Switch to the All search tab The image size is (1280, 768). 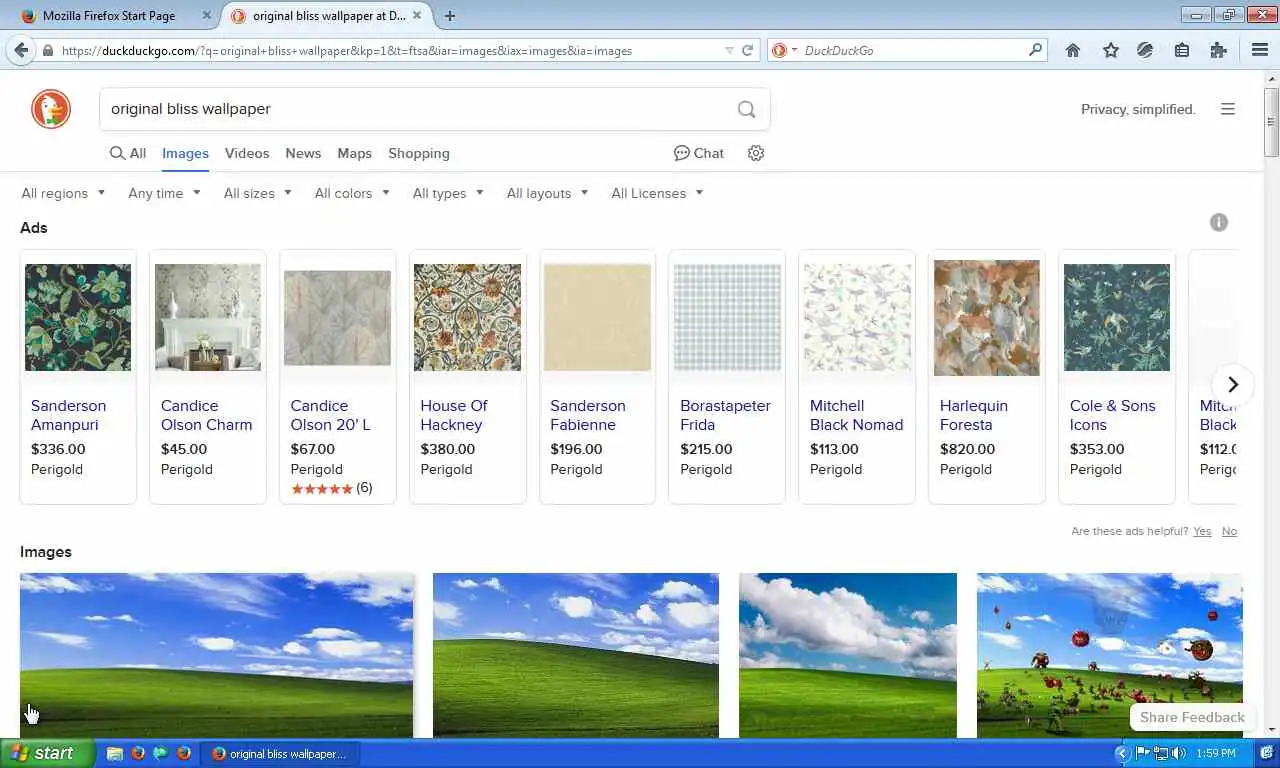pyautogui.click(x=128, y=153)
